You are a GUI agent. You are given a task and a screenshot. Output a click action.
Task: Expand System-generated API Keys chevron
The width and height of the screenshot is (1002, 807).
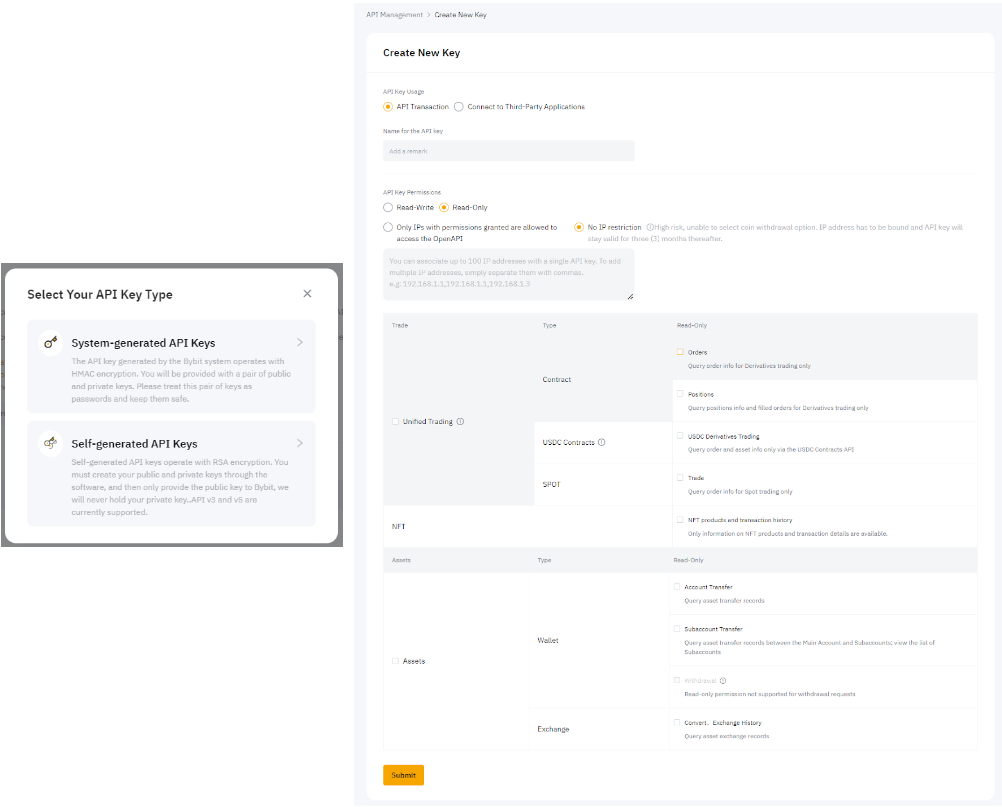[x=300, y=342]
